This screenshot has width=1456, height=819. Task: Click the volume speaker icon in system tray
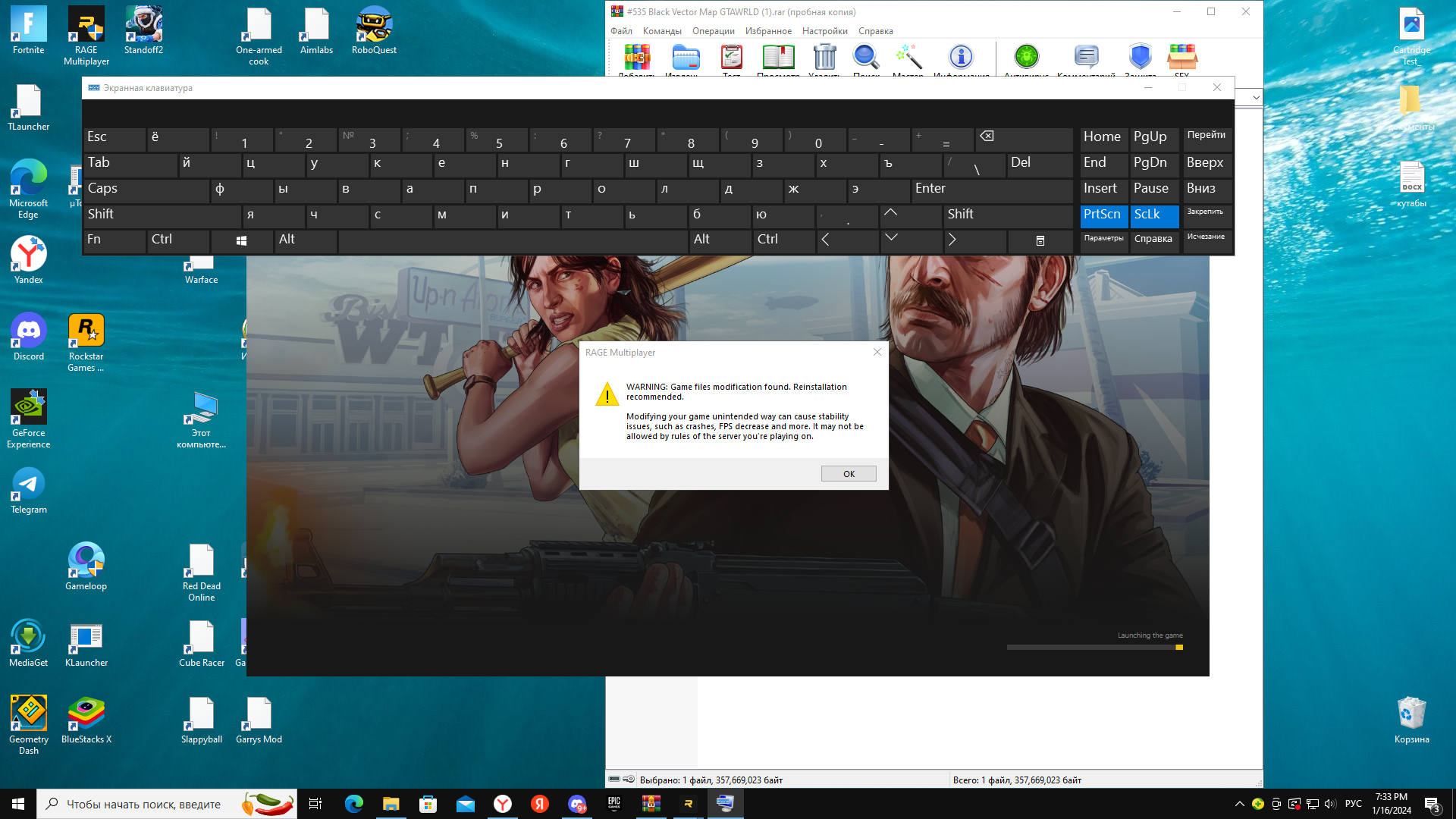tap(1330, 804)
